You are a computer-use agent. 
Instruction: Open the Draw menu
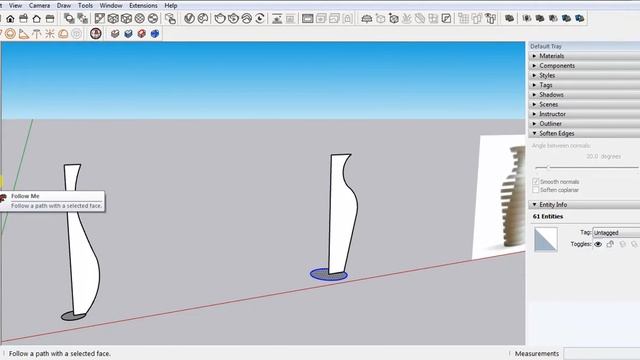click(64, 6)
